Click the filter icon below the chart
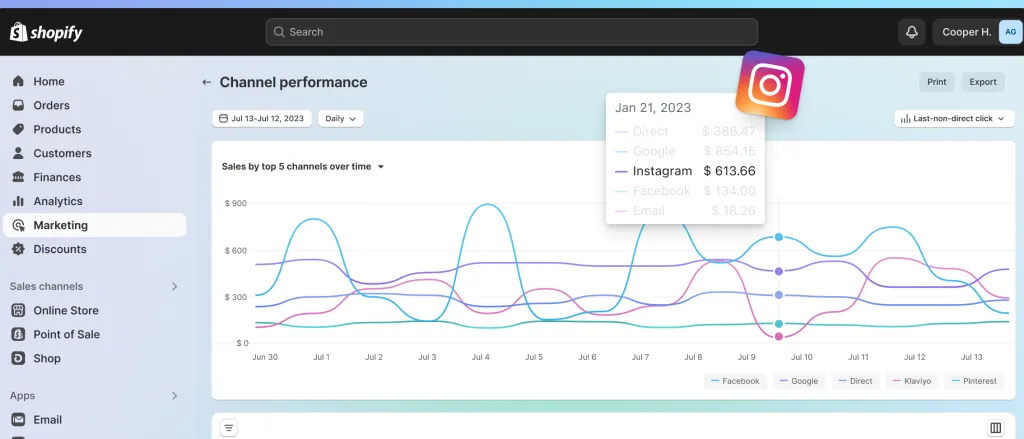The image size is (1024, 439). (x=229, y=429)
